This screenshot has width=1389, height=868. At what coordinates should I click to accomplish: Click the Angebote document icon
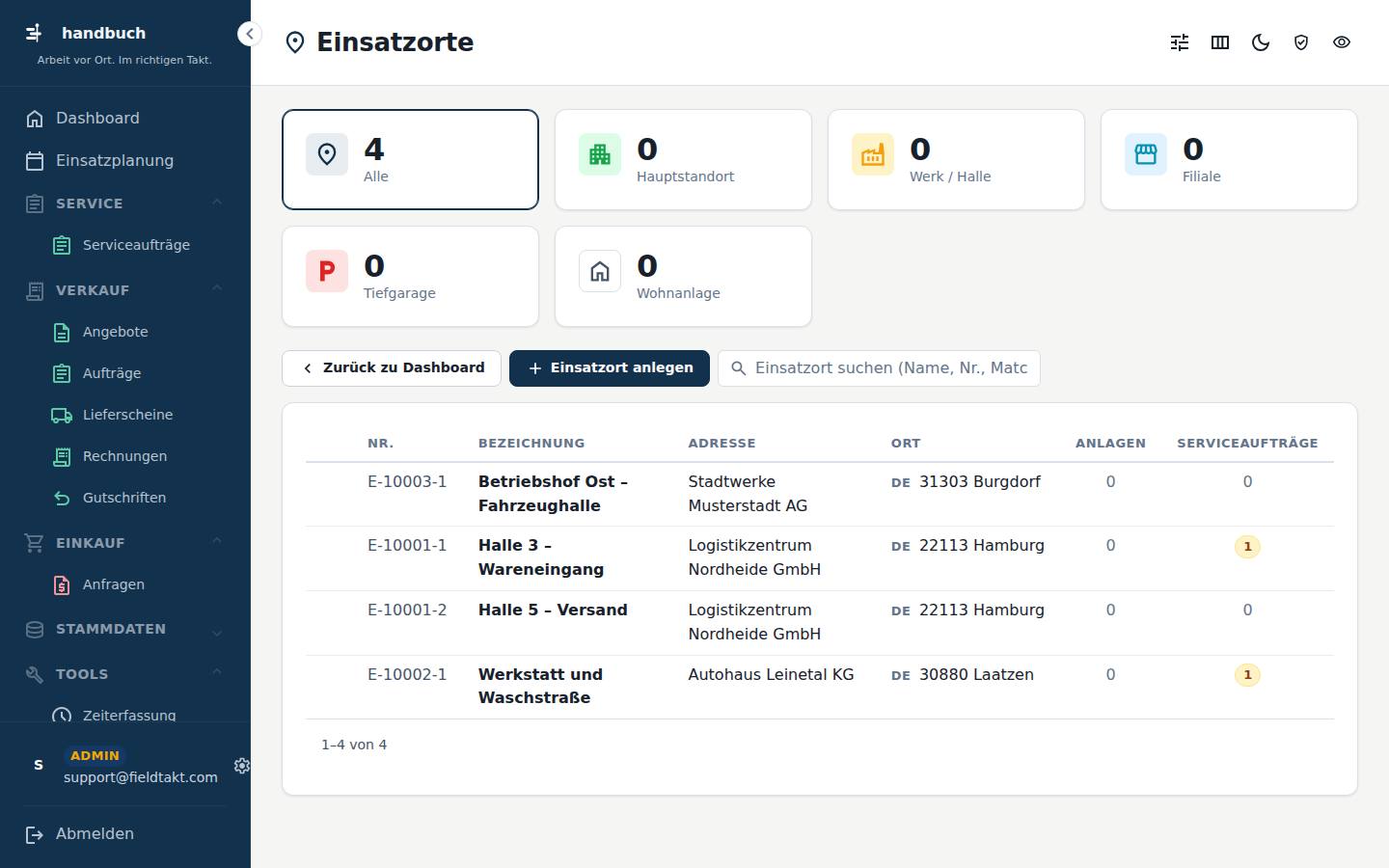(62, 333)
